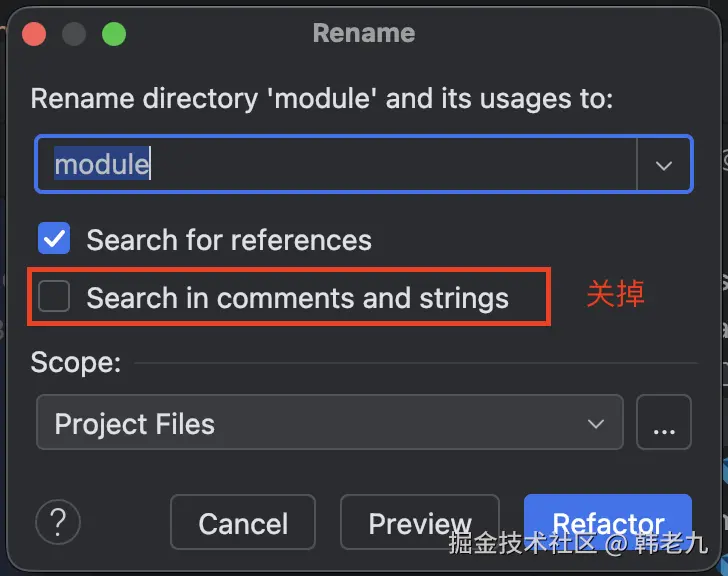Click the 'Search for references' label text
The width and height of the screenshot is (728, 576).
tap(229, 240)
